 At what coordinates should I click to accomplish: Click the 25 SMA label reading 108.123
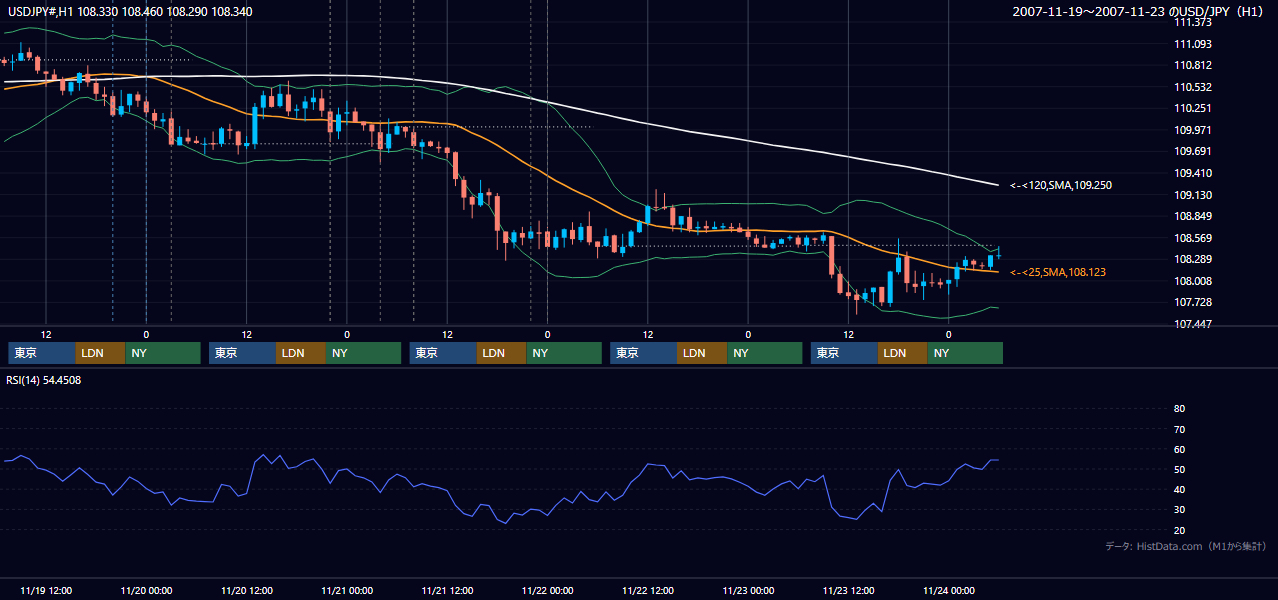tap(1058, 272)
